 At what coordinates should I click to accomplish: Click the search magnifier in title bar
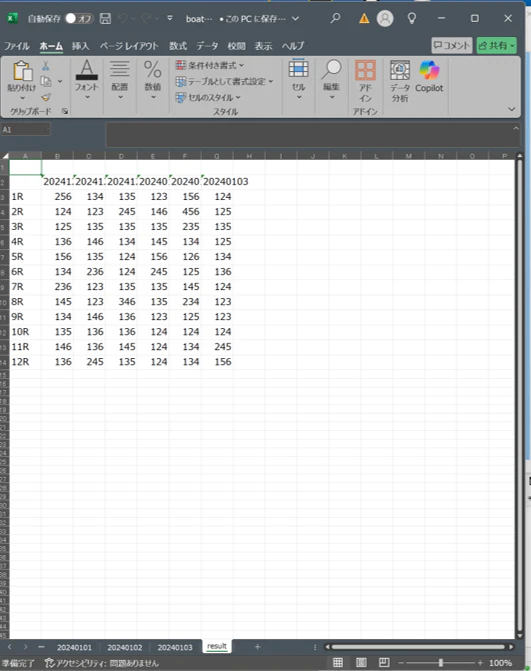335,18
